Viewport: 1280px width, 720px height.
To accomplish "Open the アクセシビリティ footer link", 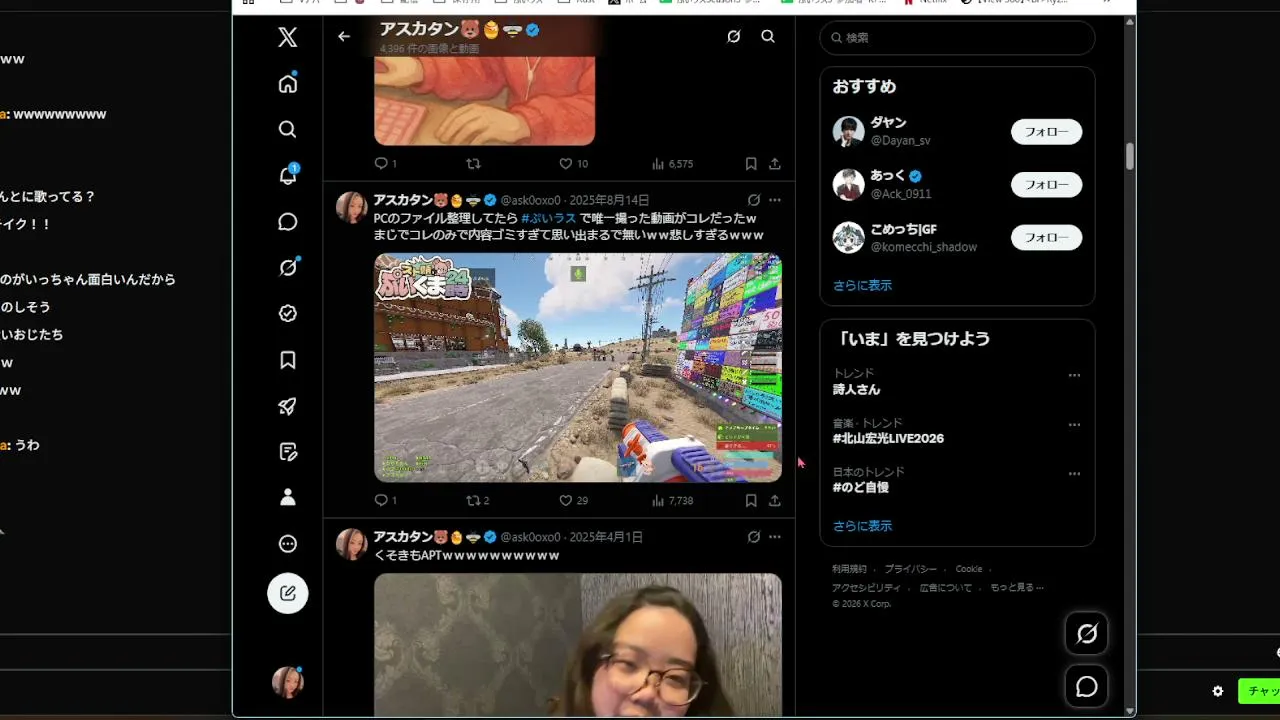I will click(x=866, y=588).
